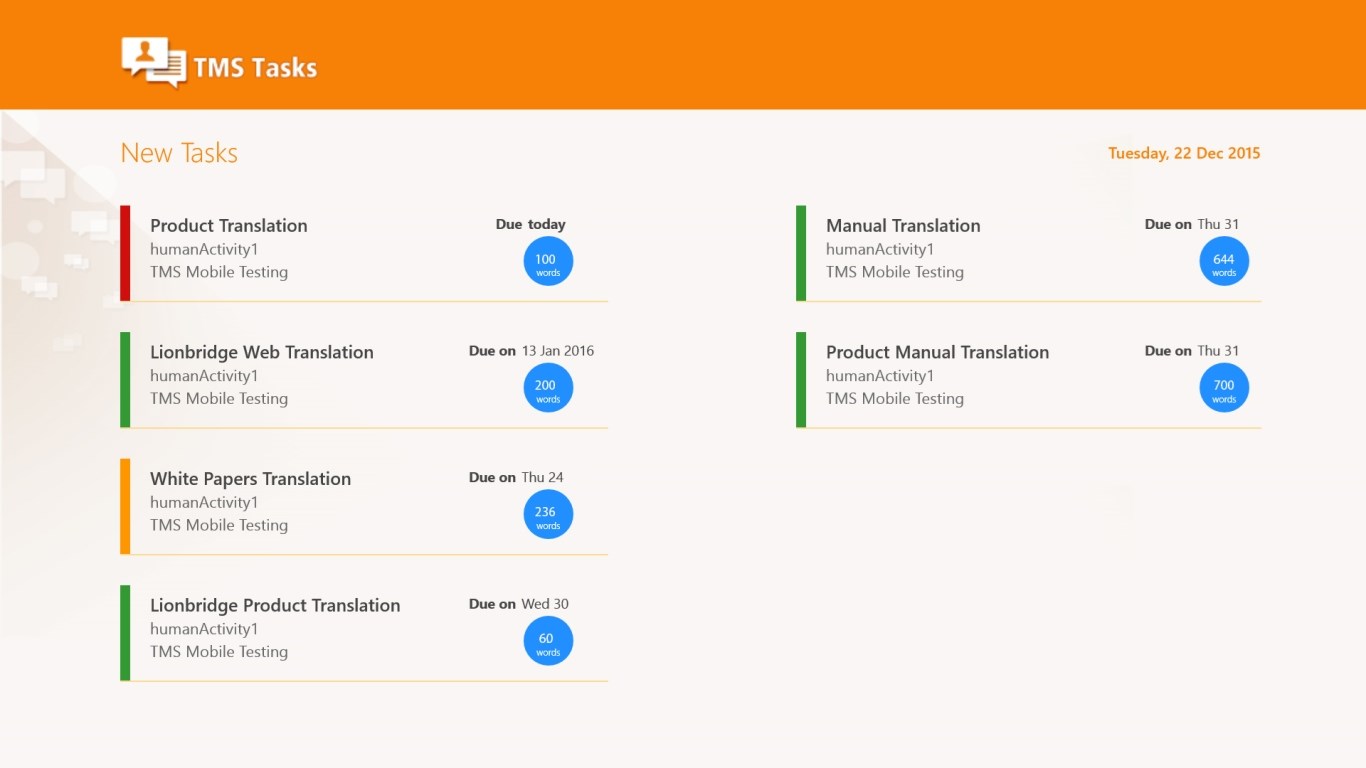This screenshot has width=1366, height=768.
Task: Select the White Papers Translation task
Action: 364,506
